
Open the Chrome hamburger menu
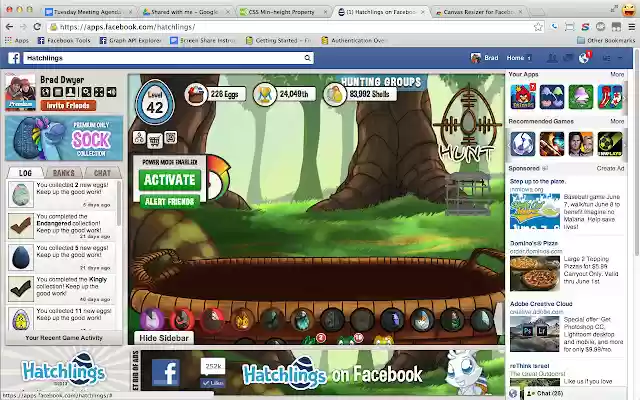(631, 27)
